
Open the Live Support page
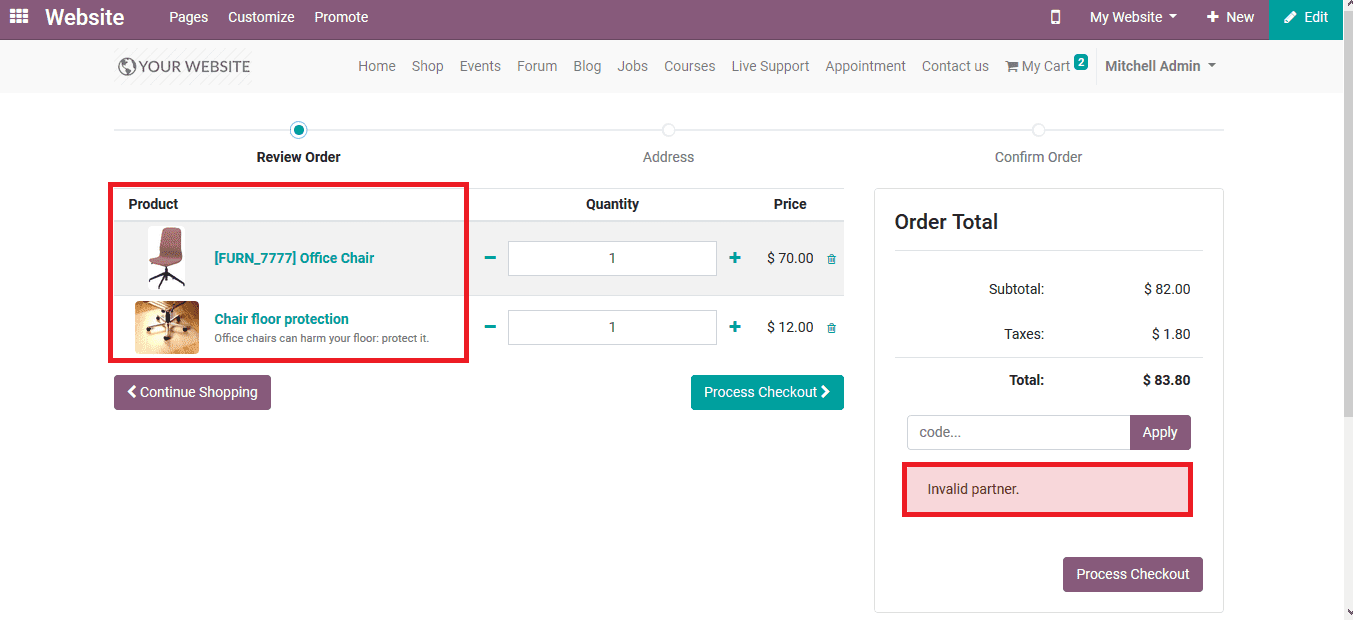click(x=770, y=66)
